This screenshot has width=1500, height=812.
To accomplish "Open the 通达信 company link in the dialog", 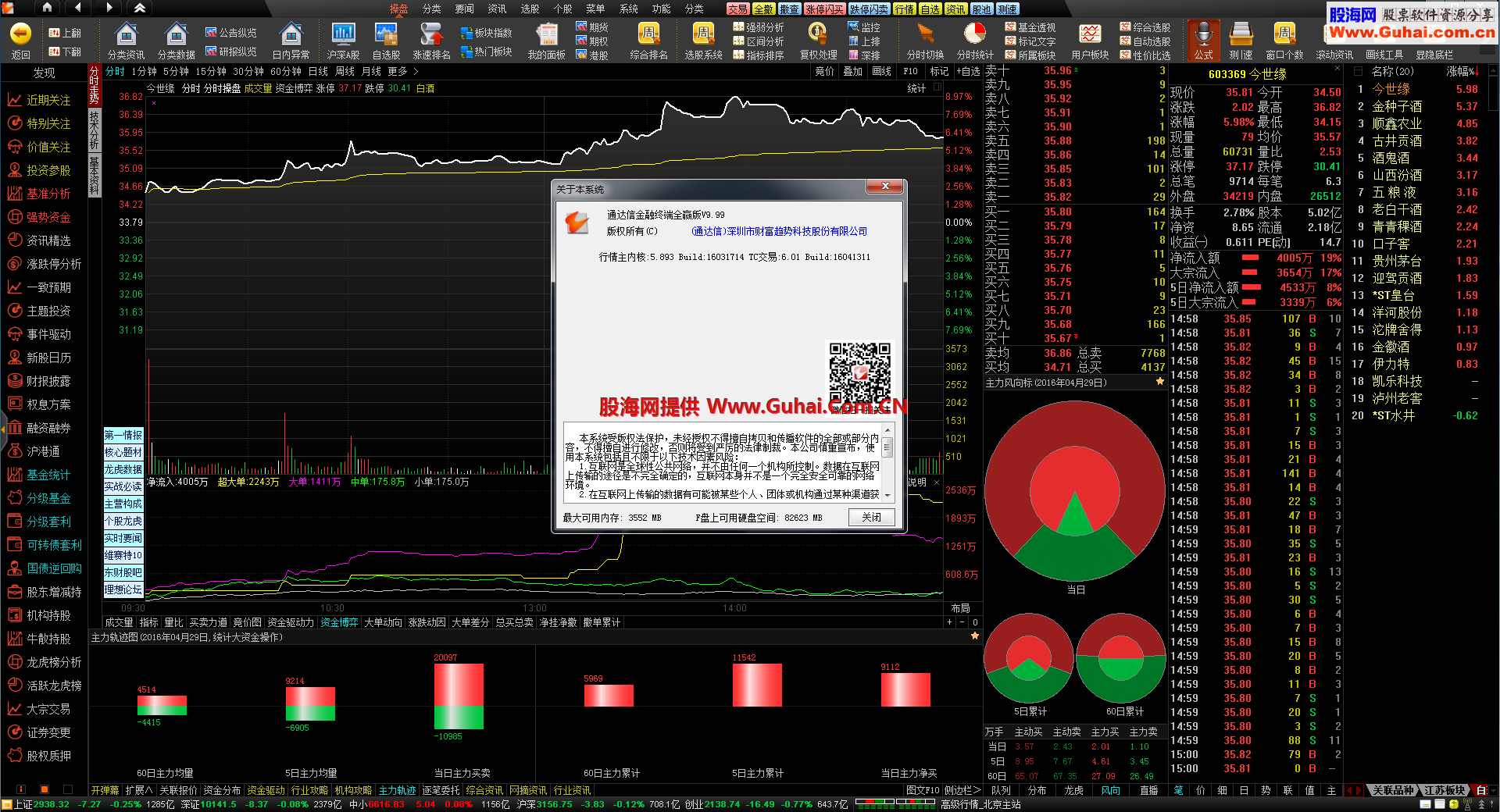I will click(779, 231).
